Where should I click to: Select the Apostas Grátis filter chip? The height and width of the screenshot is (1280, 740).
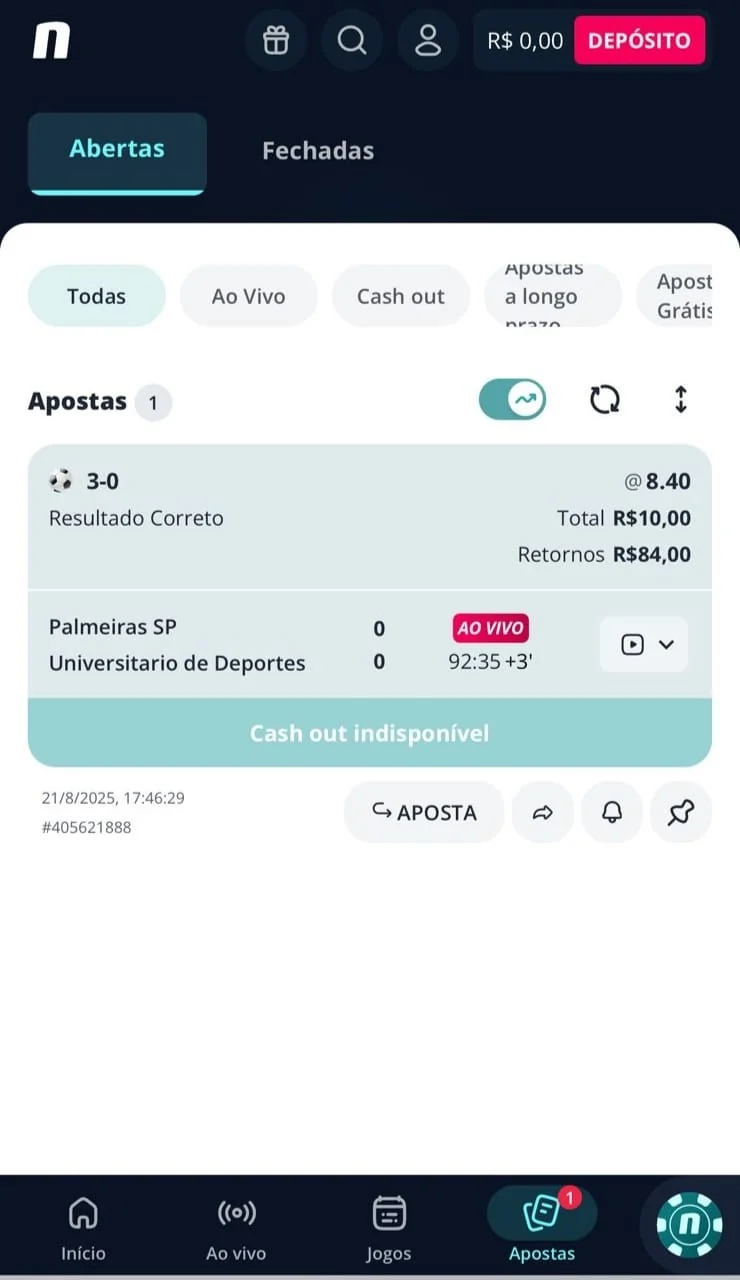(x=690, y=296)
